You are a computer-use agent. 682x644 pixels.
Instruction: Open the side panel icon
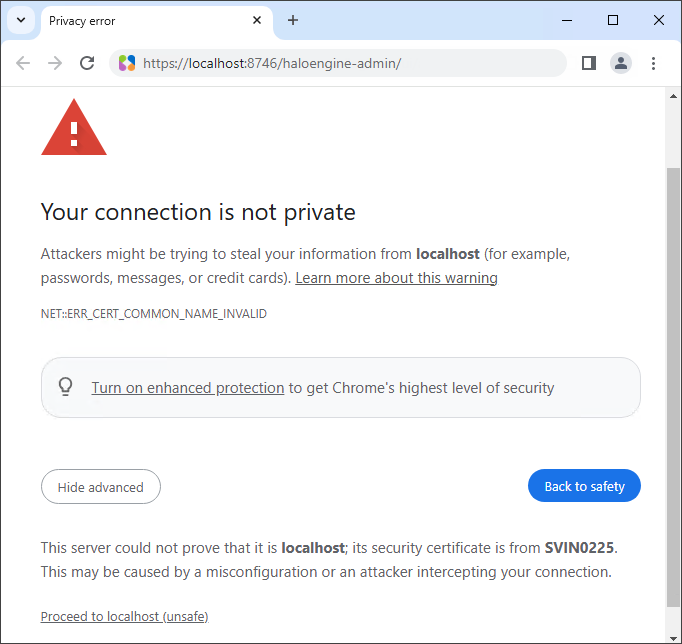click(x=589, y=63)
